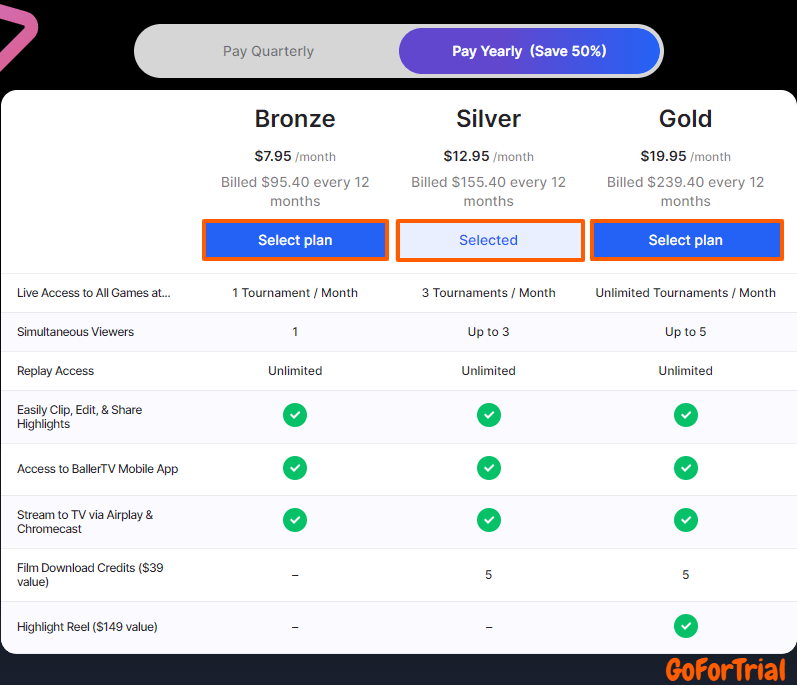Click Silver checkmark for Clip Highlights
Image resolution: width=797 pixels, height=685 pixels.
point(489,415)
